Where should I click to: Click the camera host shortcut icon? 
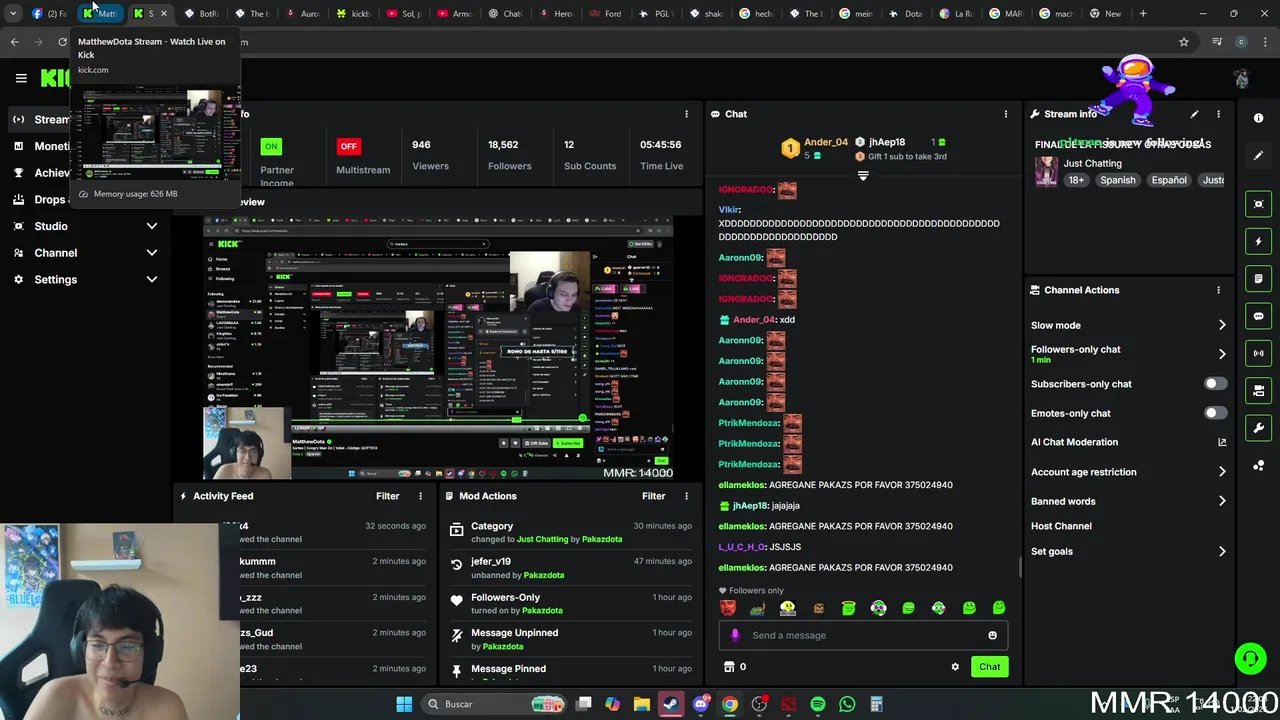(1258, 391)
